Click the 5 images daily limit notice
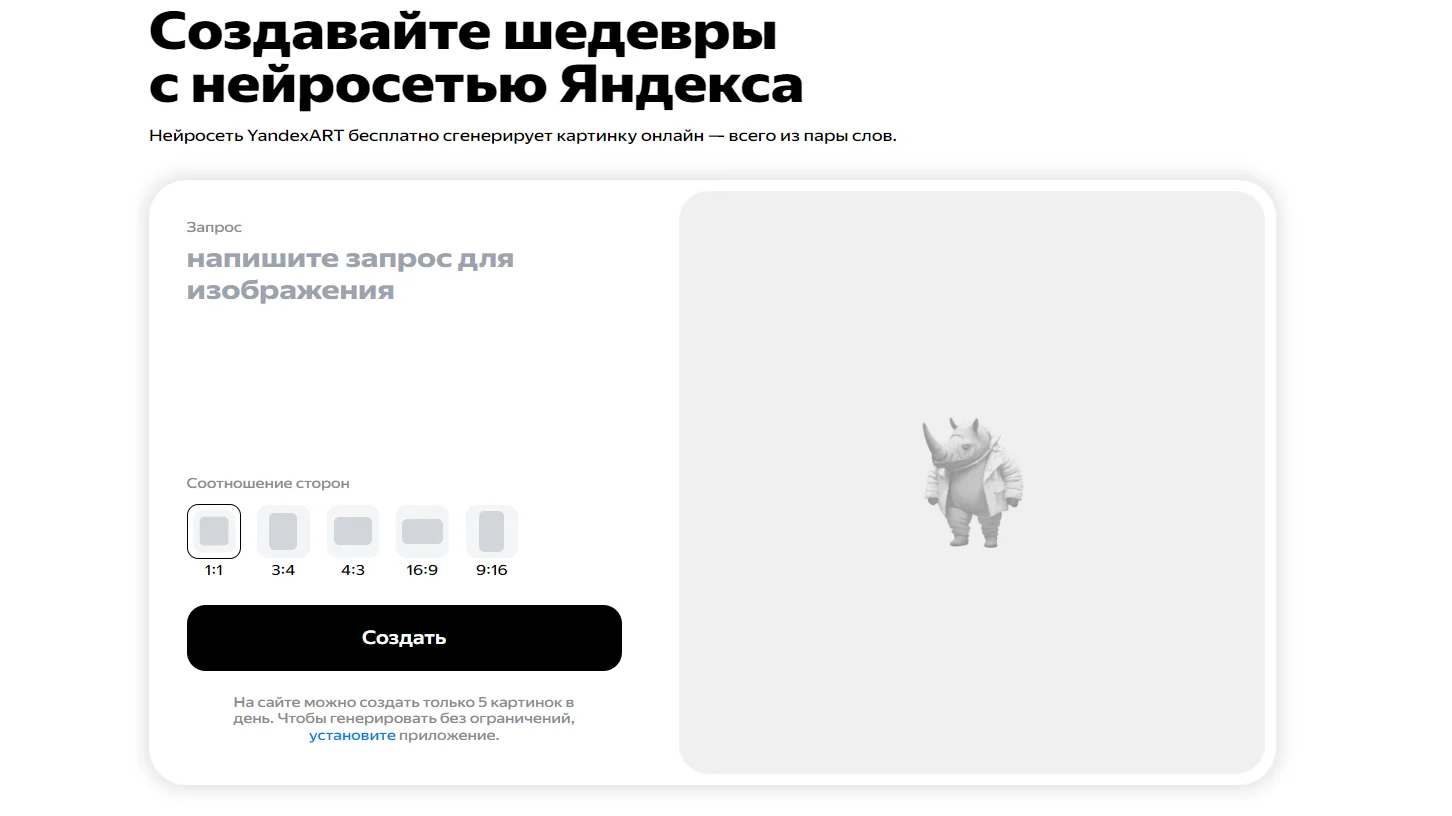The width and height of the screenshot is (1452, 816). pyautogui.click(x=404, y=718)
